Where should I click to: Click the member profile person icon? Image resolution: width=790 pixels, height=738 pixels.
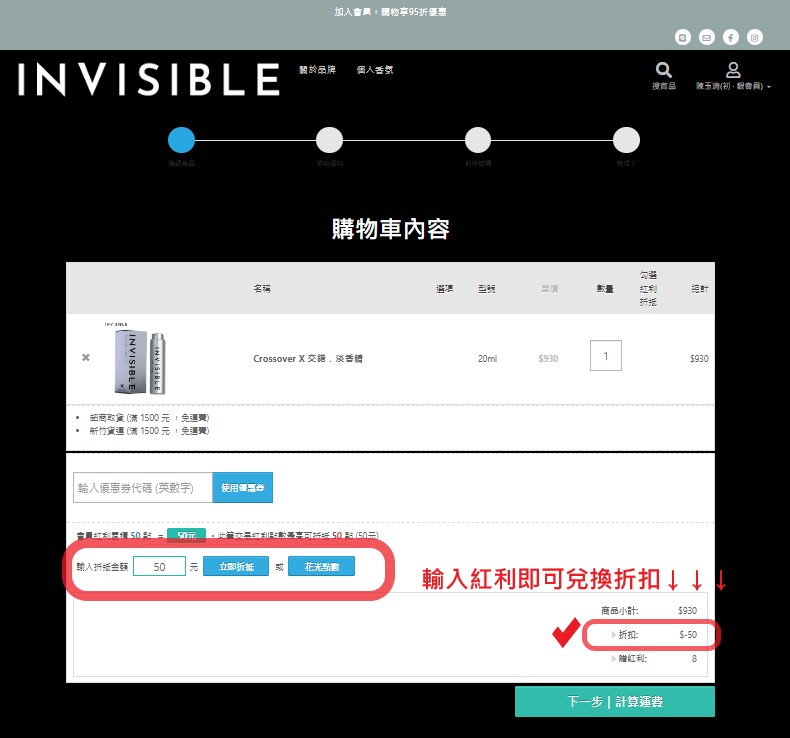[733, 70]
